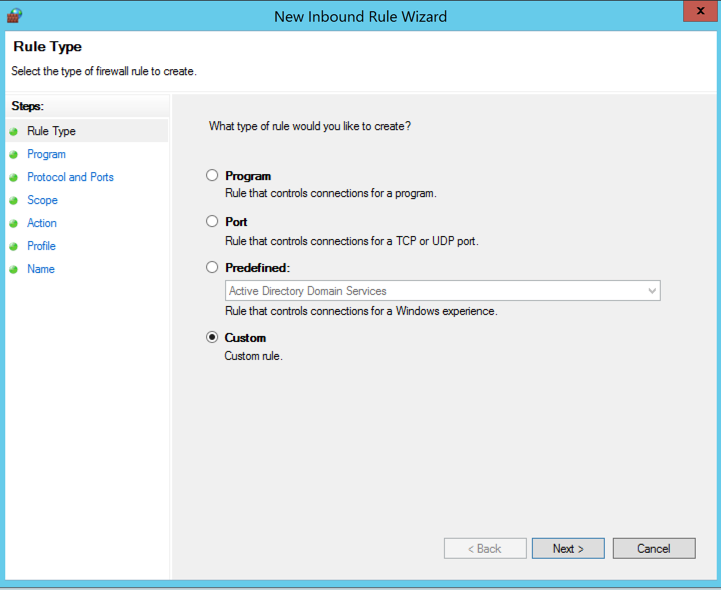Click green bullet beside Program step

[x=14, y=154]
